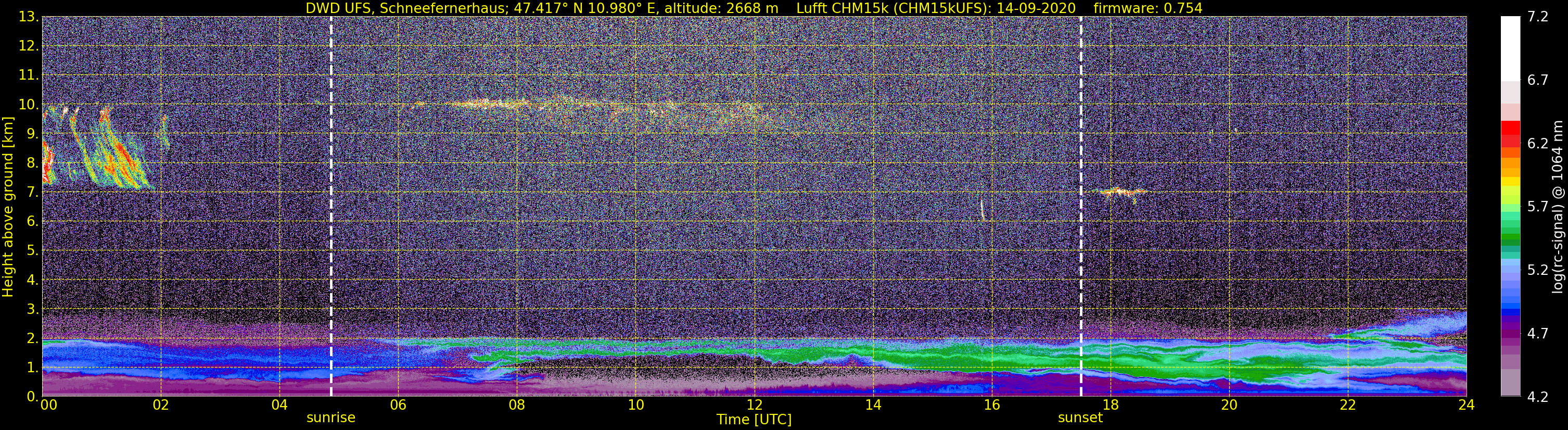Click the time axis tick label '20'
Image resolution: width=1568 pixels, height=430 pixels.
[x=1229, y=405]
